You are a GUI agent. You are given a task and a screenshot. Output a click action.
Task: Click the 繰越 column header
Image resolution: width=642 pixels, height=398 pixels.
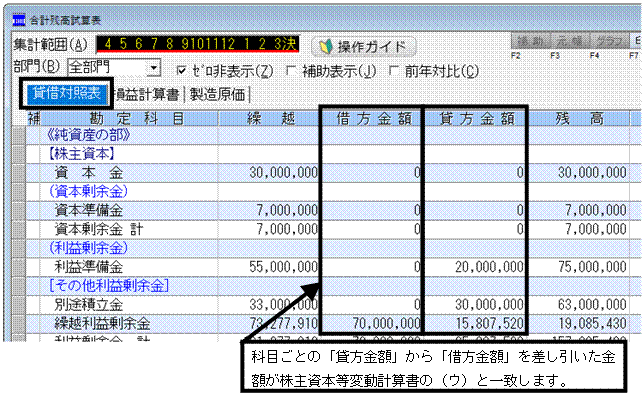coord(269,119)
